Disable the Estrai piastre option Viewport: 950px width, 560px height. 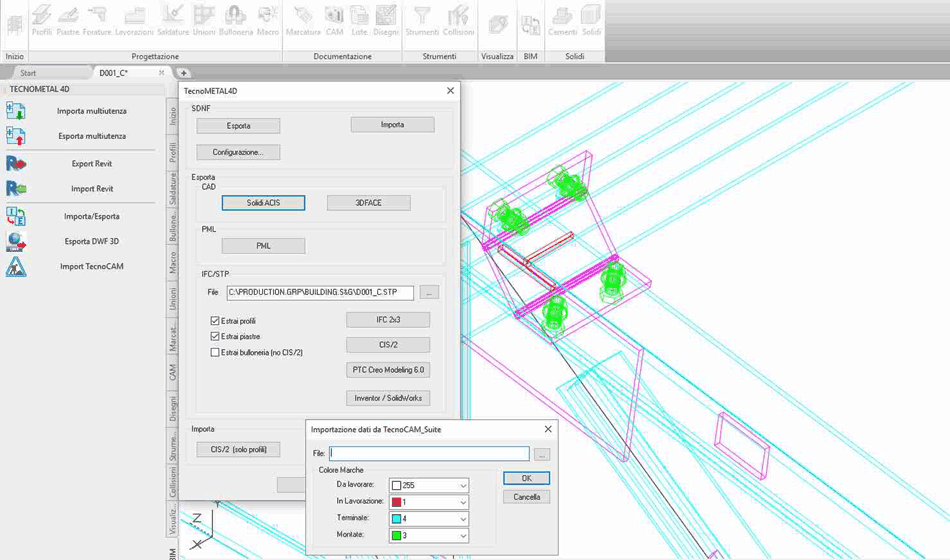click(215, 337)
